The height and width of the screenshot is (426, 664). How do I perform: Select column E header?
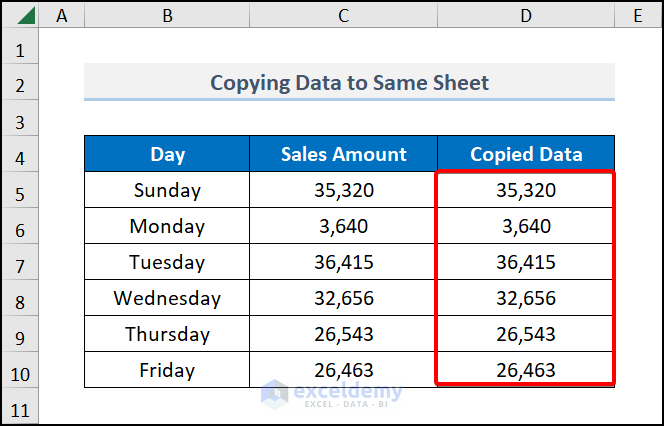[x=638, y=15]
